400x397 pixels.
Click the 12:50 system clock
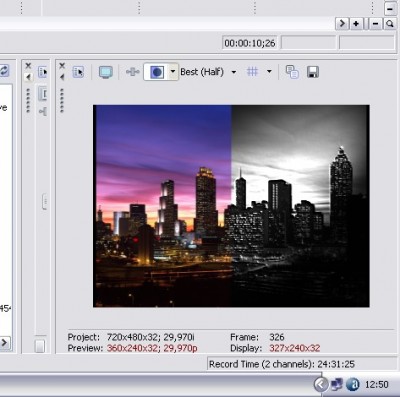click(x=376, y=385)
